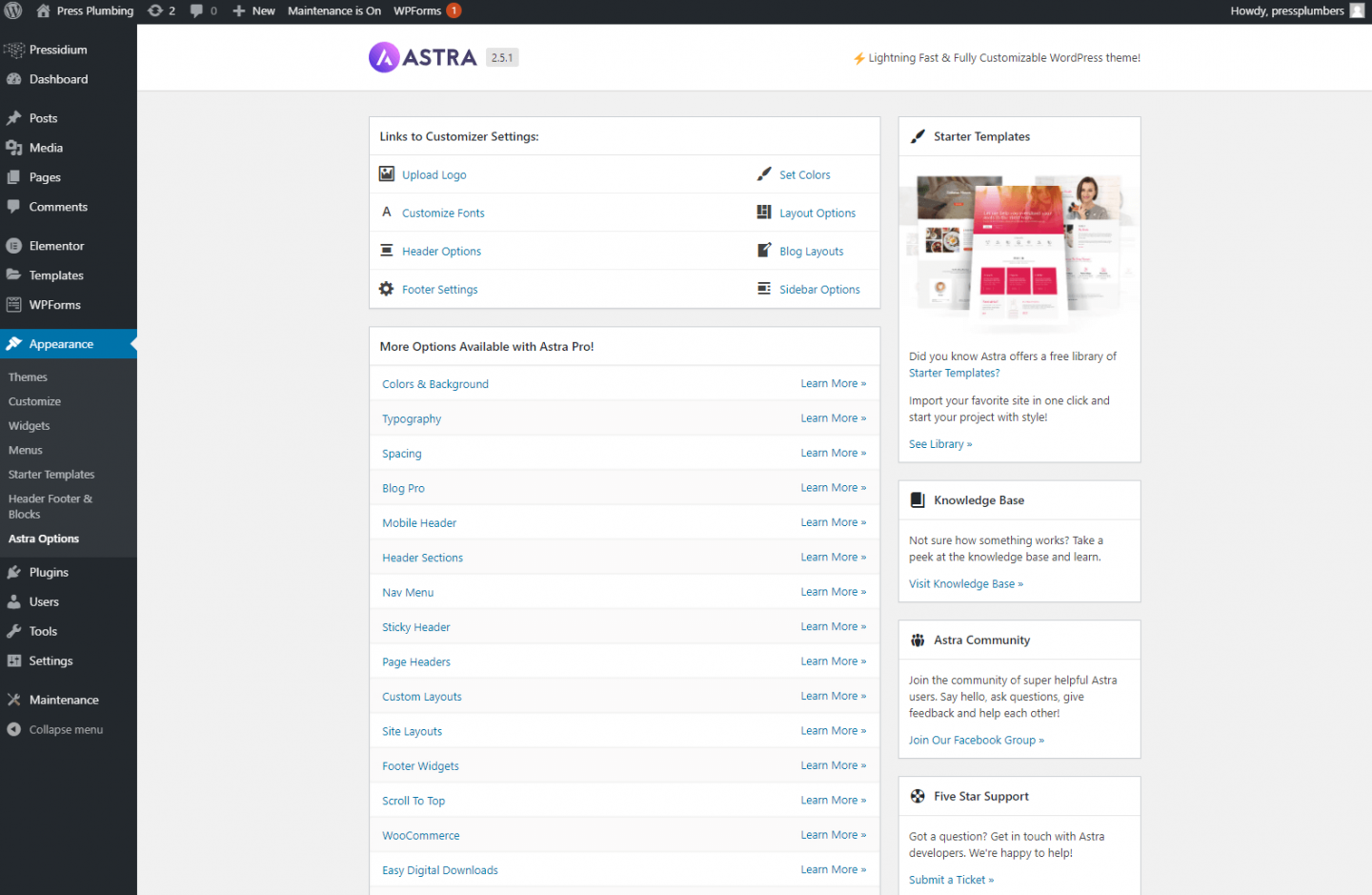
Task: Click Maintenance is On in admin bar
Action: click(x=334, y=10)
